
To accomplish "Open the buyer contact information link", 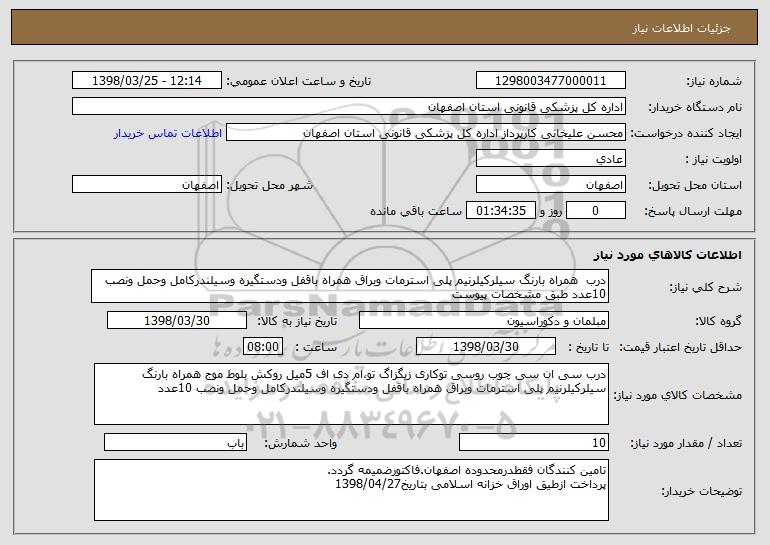I will point(167,134).
